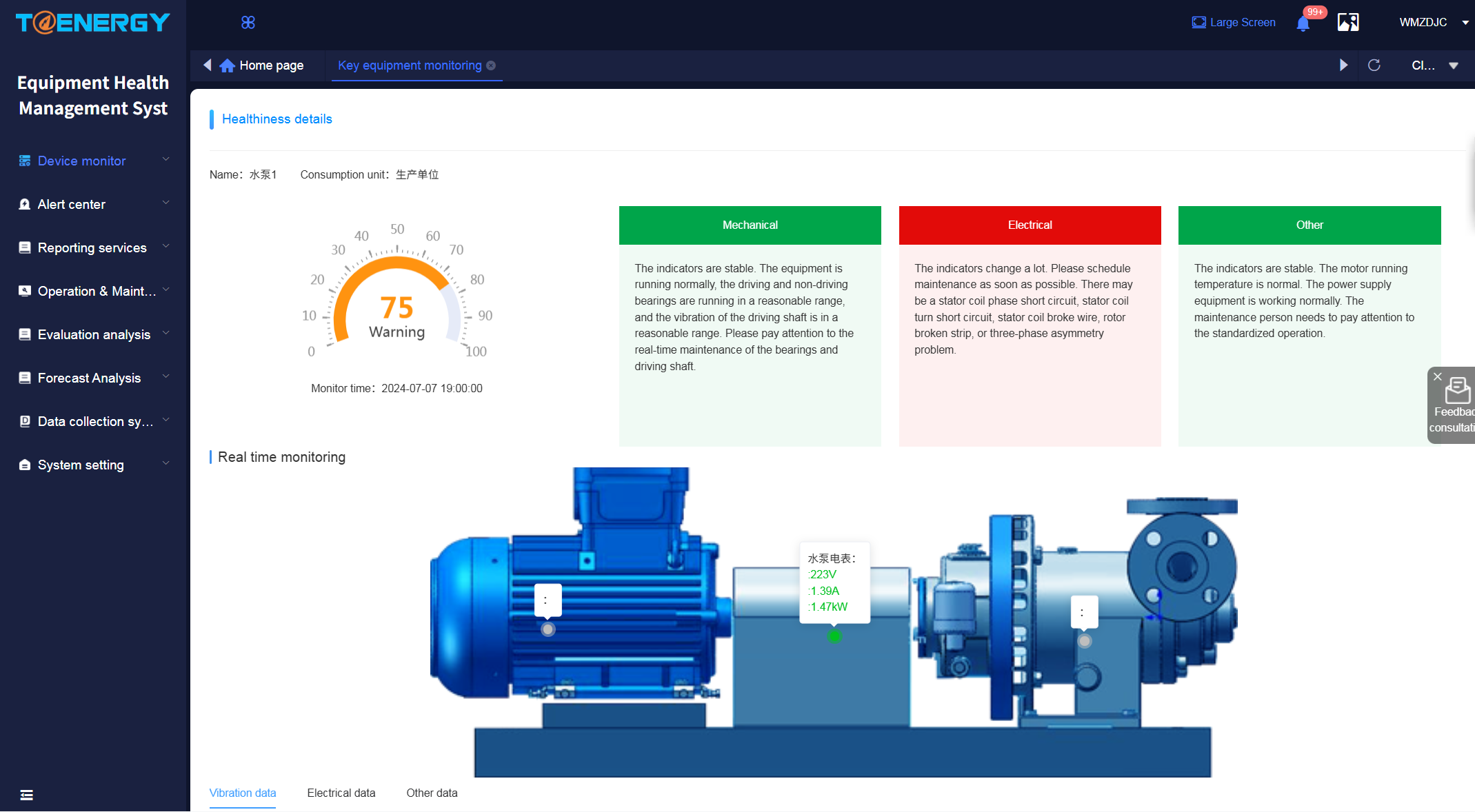
Task: Expand the Forecast Analysis menu chevron
Action: point(166,376)
